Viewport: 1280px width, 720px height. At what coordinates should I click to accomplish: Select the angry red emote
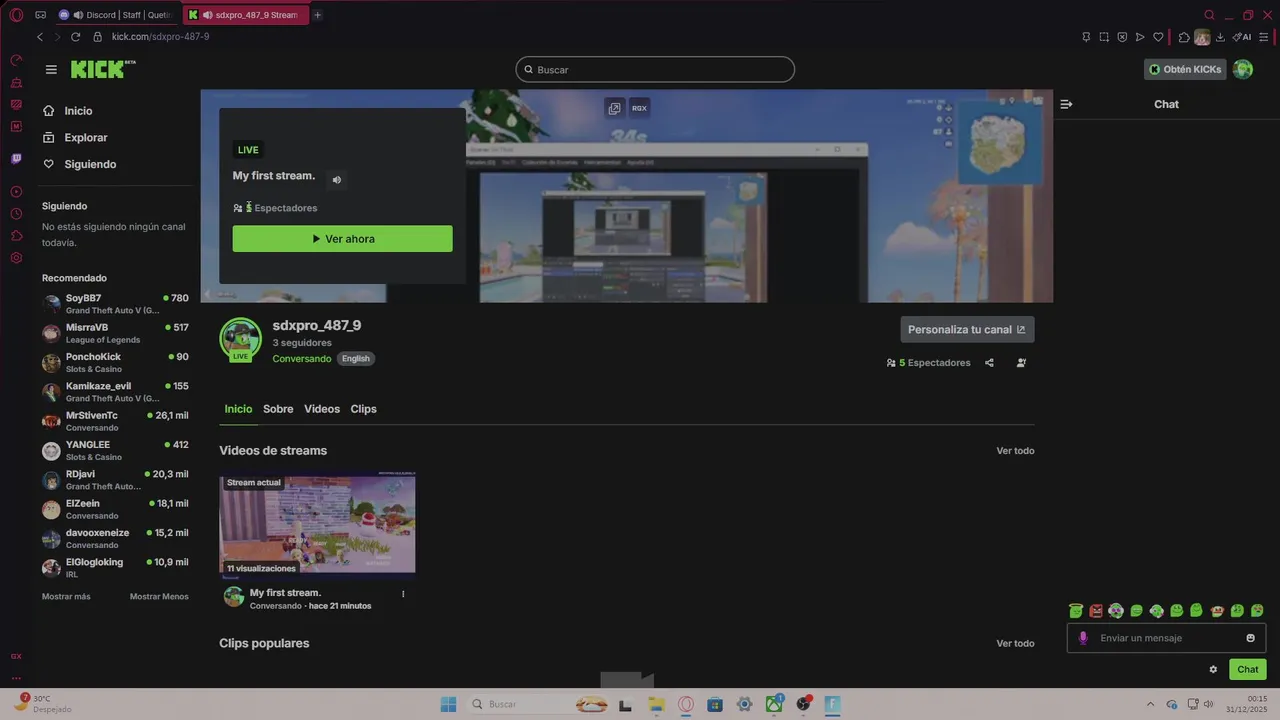click(x=1096, y=611)
